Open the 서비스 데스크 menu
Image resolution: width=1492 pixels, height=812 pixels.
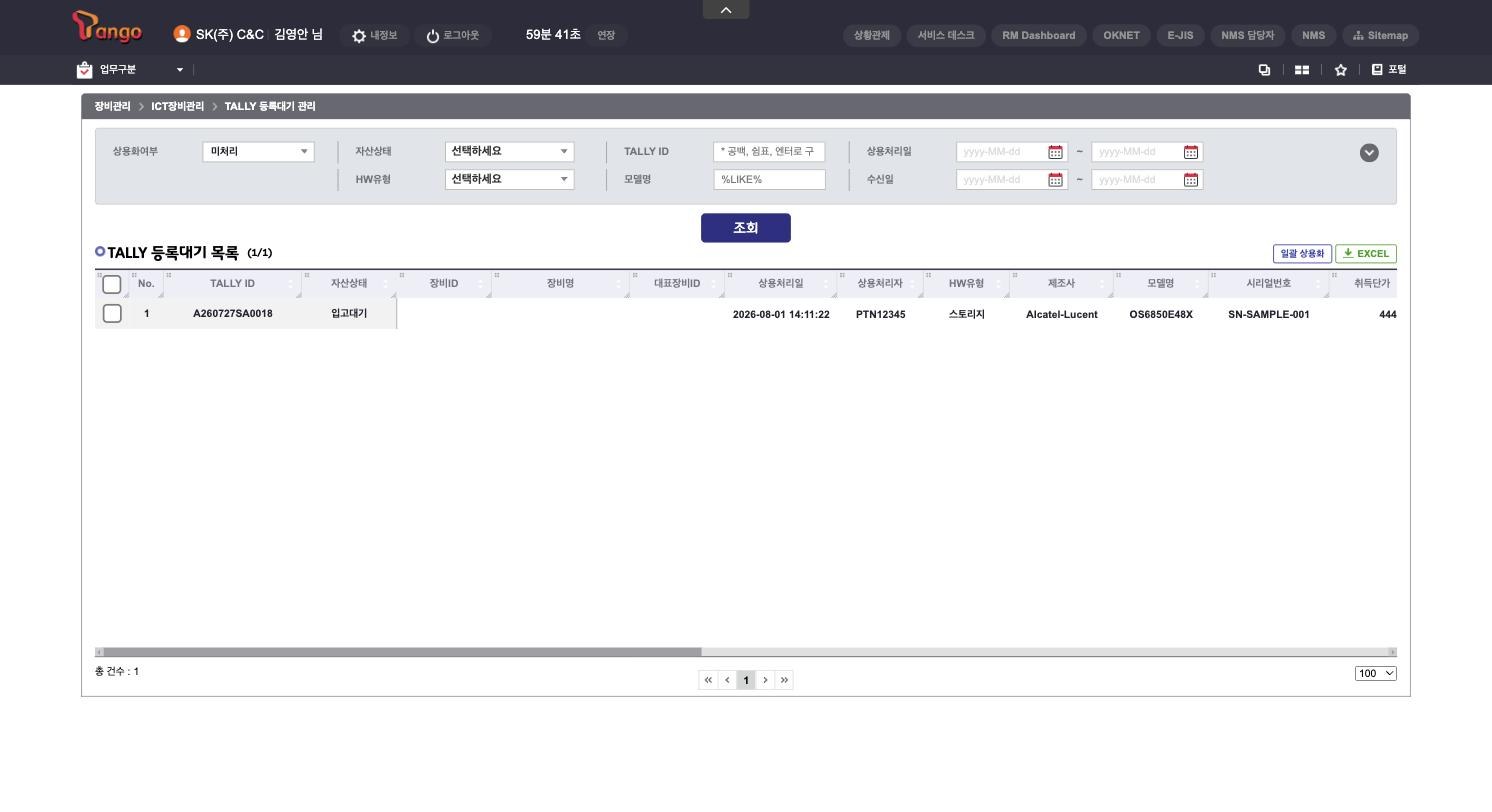pos(946,35)
